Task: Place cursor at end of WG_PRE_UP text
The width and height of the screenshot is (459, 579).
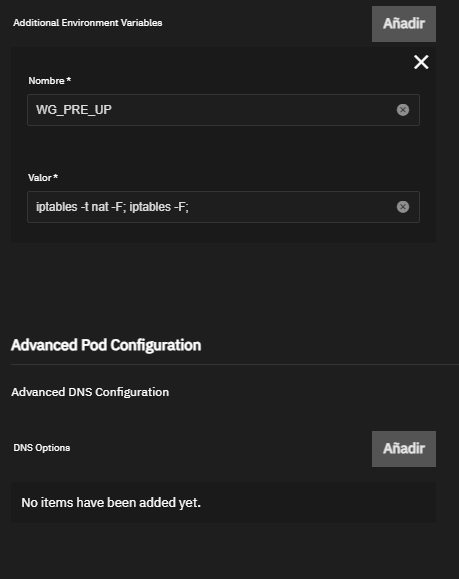Action: click(x=112, y=110)
